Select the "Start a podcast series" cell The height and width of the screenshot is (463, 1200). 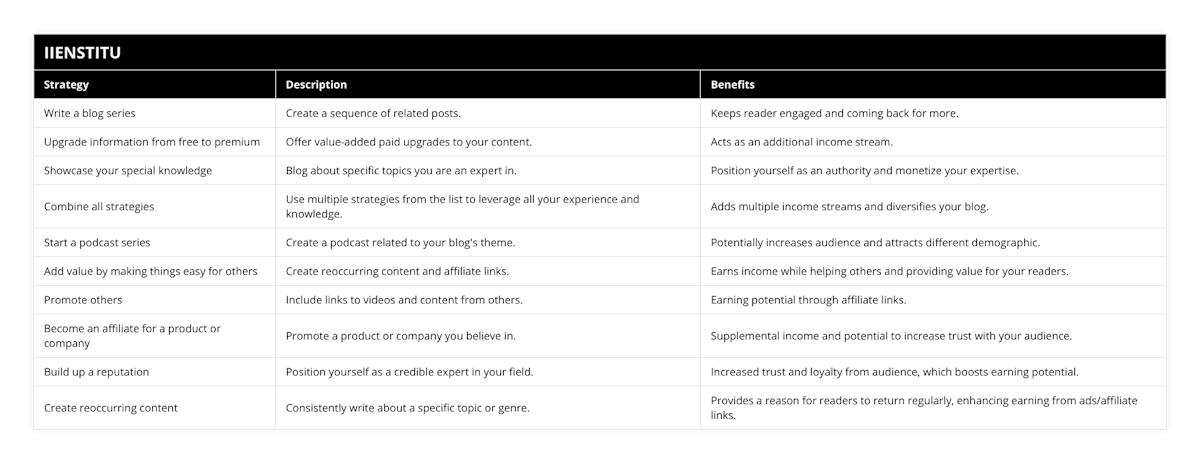click(97, 242)
